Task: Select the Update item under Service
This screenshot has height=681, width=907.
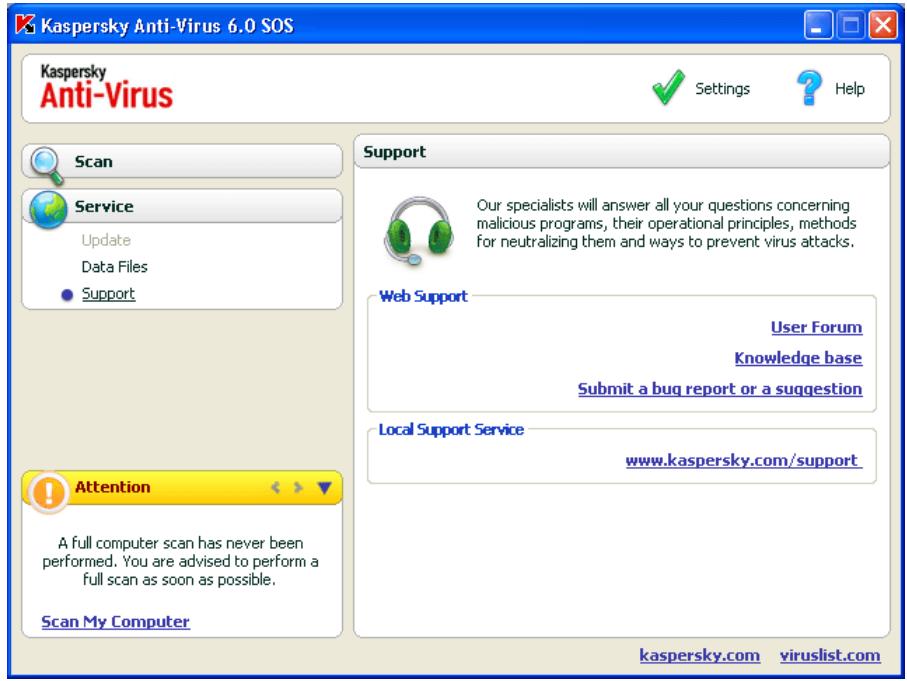Action: click(106, 240)
